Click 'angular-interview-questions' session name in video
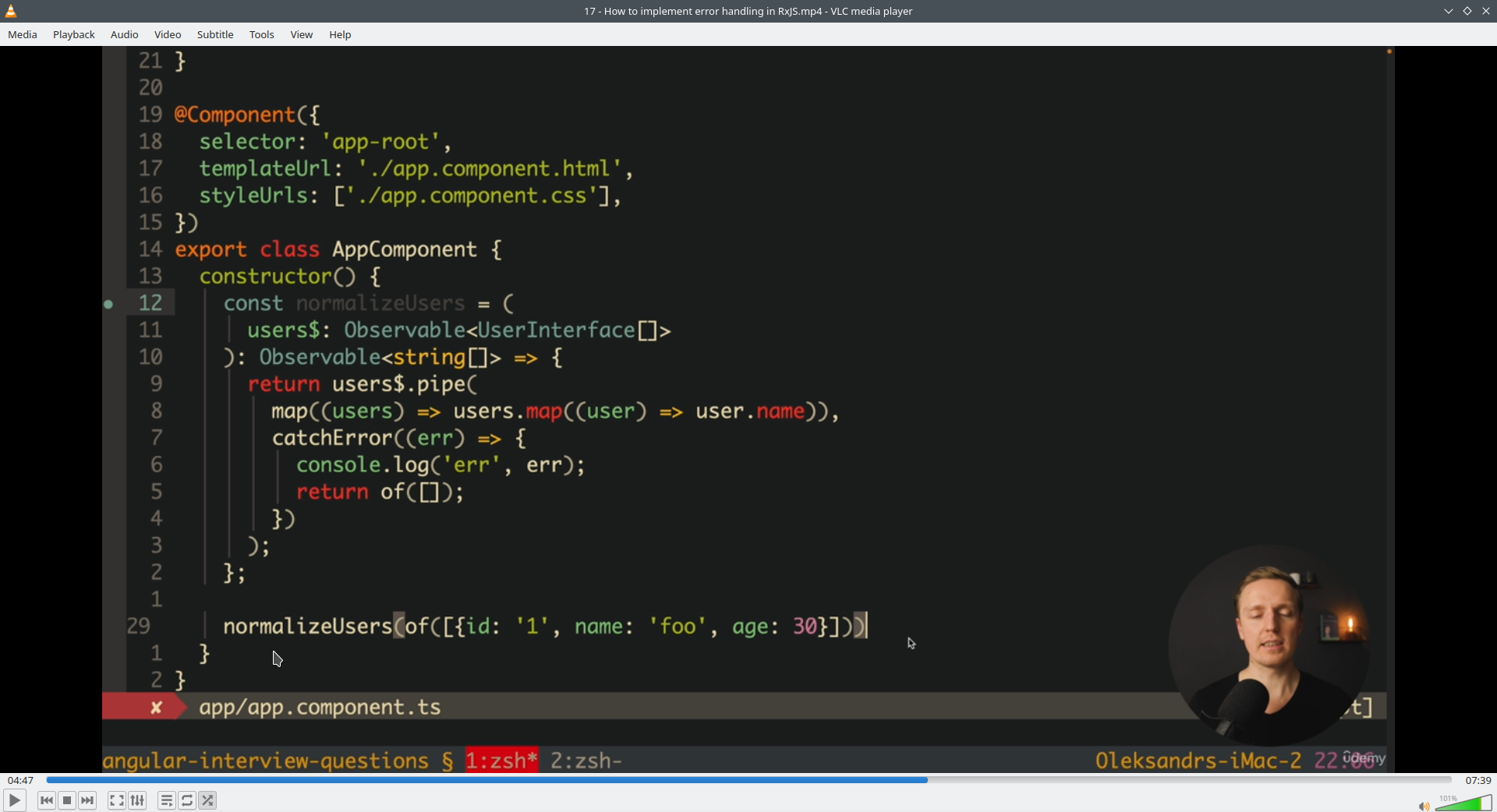This screenshot has height=812, width=1497. point(266,761)
